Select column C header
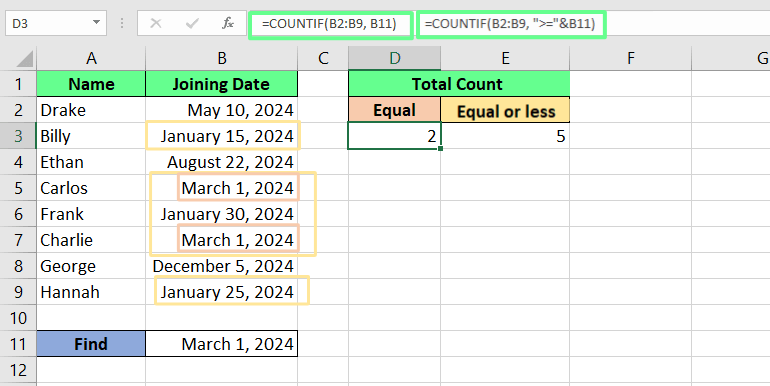Screen dimensions: 770x386 point(323,58)
